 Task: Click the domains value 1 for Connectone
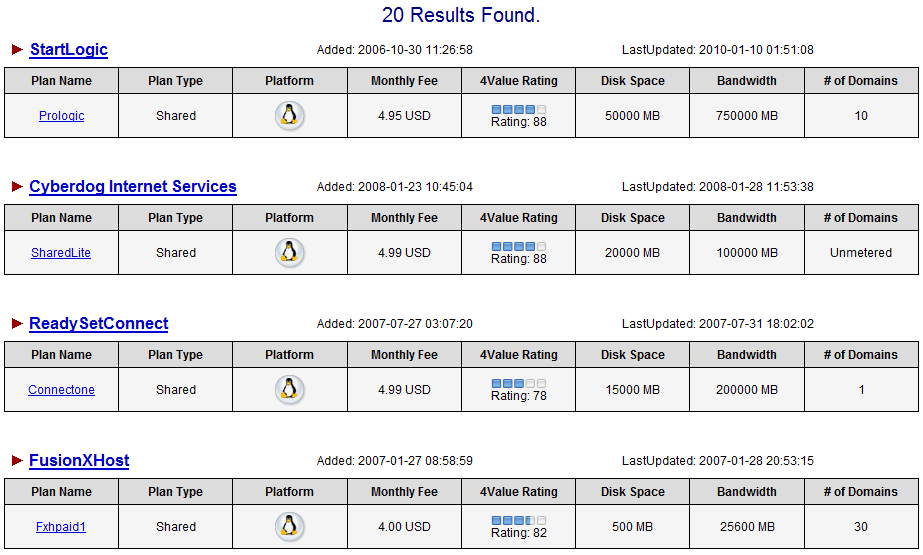coord(861,390)
